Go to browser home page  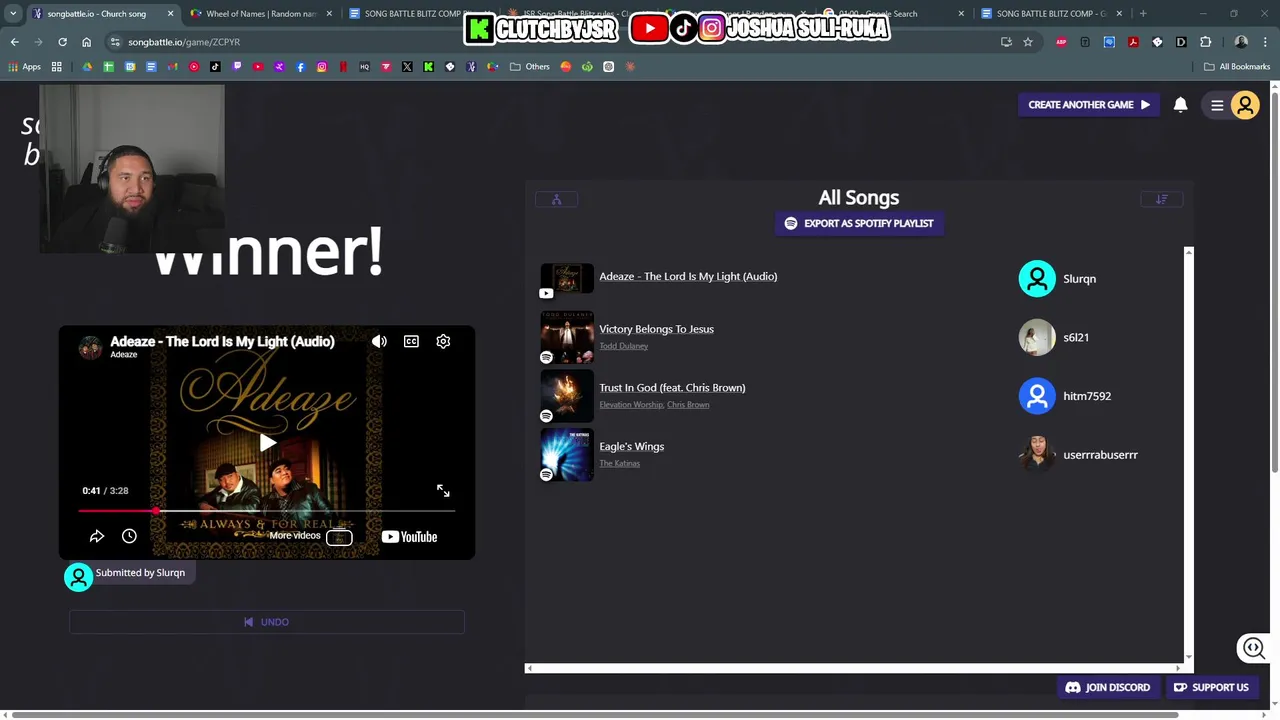tap(86, 42)
